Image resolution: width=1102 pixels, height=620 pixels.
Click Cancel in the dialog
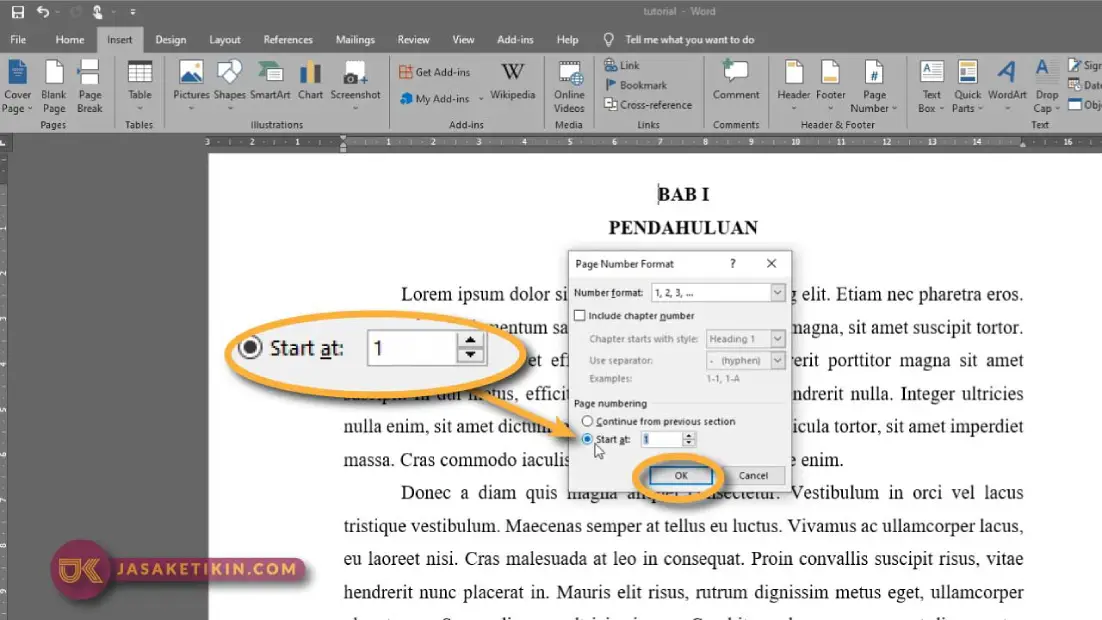[753, 475]
